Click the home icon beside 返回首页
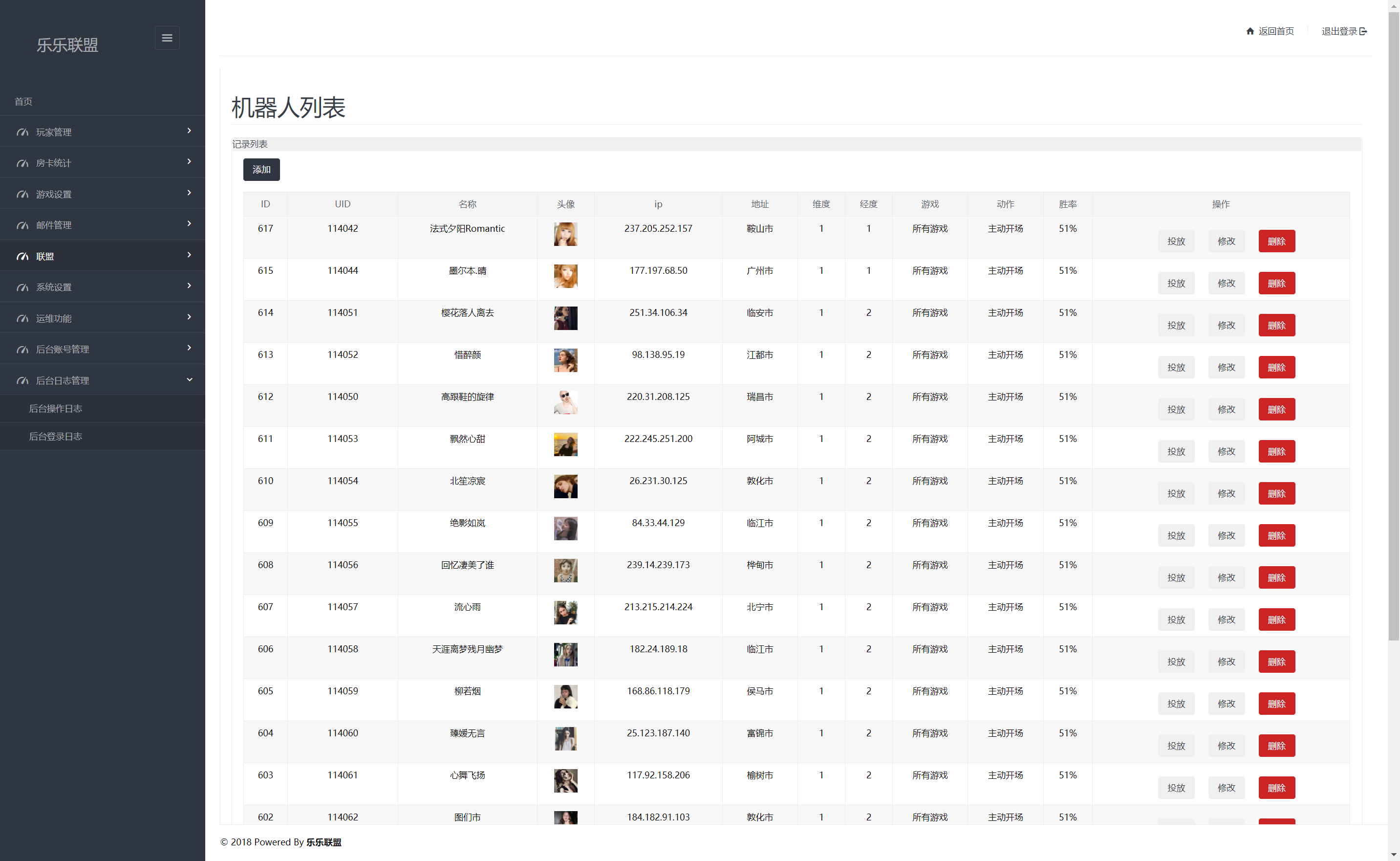This screenshot has width=1400, height=861. [1250, 31]
